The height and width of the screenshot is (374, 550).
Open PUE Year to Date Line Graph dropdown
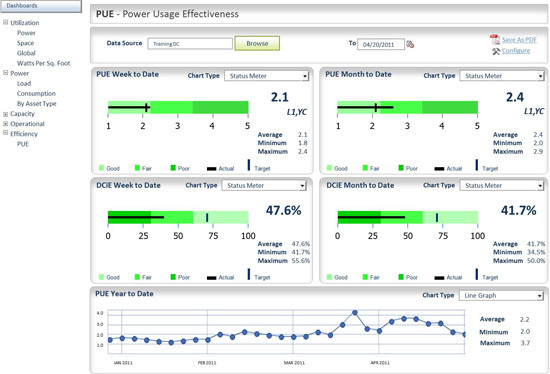coord(502,295)
